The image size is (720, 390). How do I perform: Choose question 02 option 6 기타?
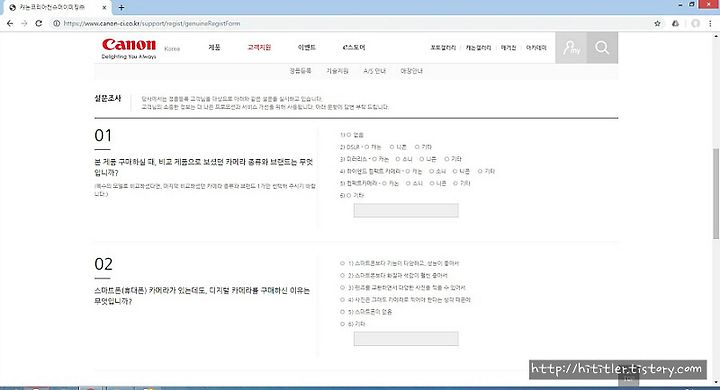(x=343, y=324)
